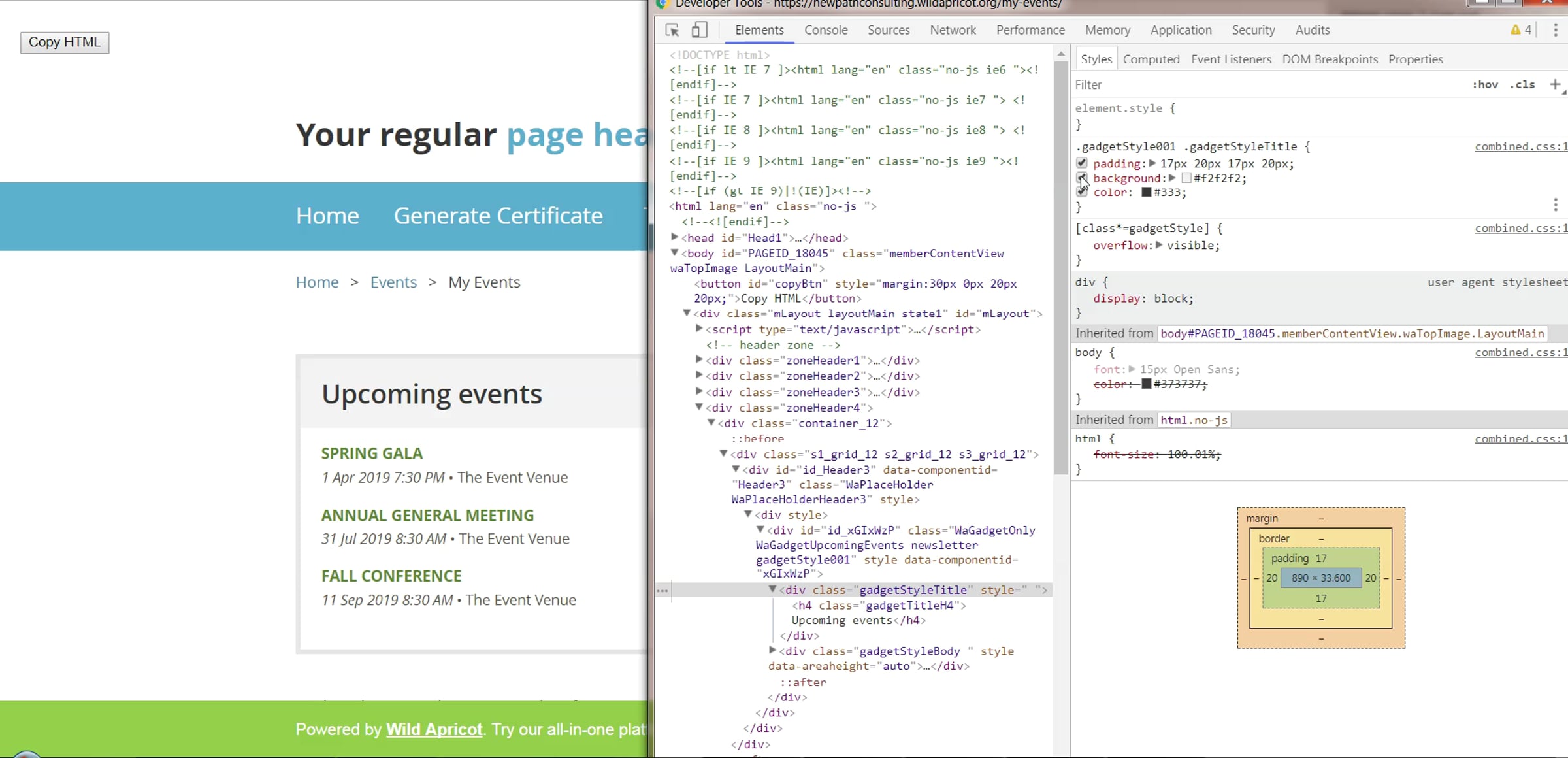Toggle the background property checkbox
Screen dimensions: 1568x758
coord(1082,178)
